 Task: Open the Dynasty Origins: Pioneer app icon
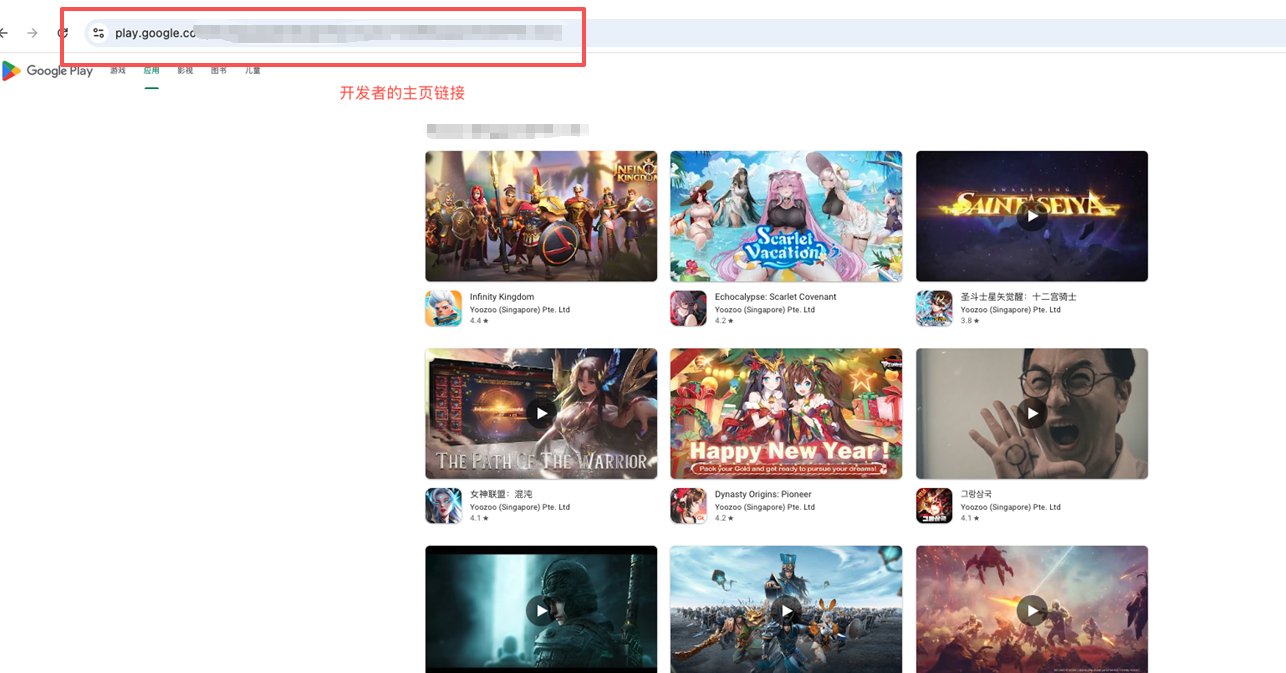tap(688, 505)
